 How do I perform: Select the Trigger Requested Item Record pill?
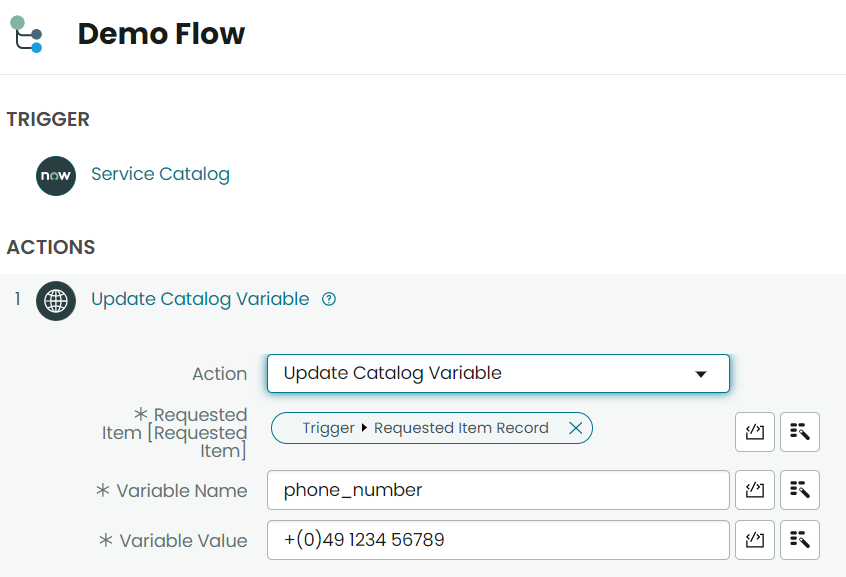point(425,428)
